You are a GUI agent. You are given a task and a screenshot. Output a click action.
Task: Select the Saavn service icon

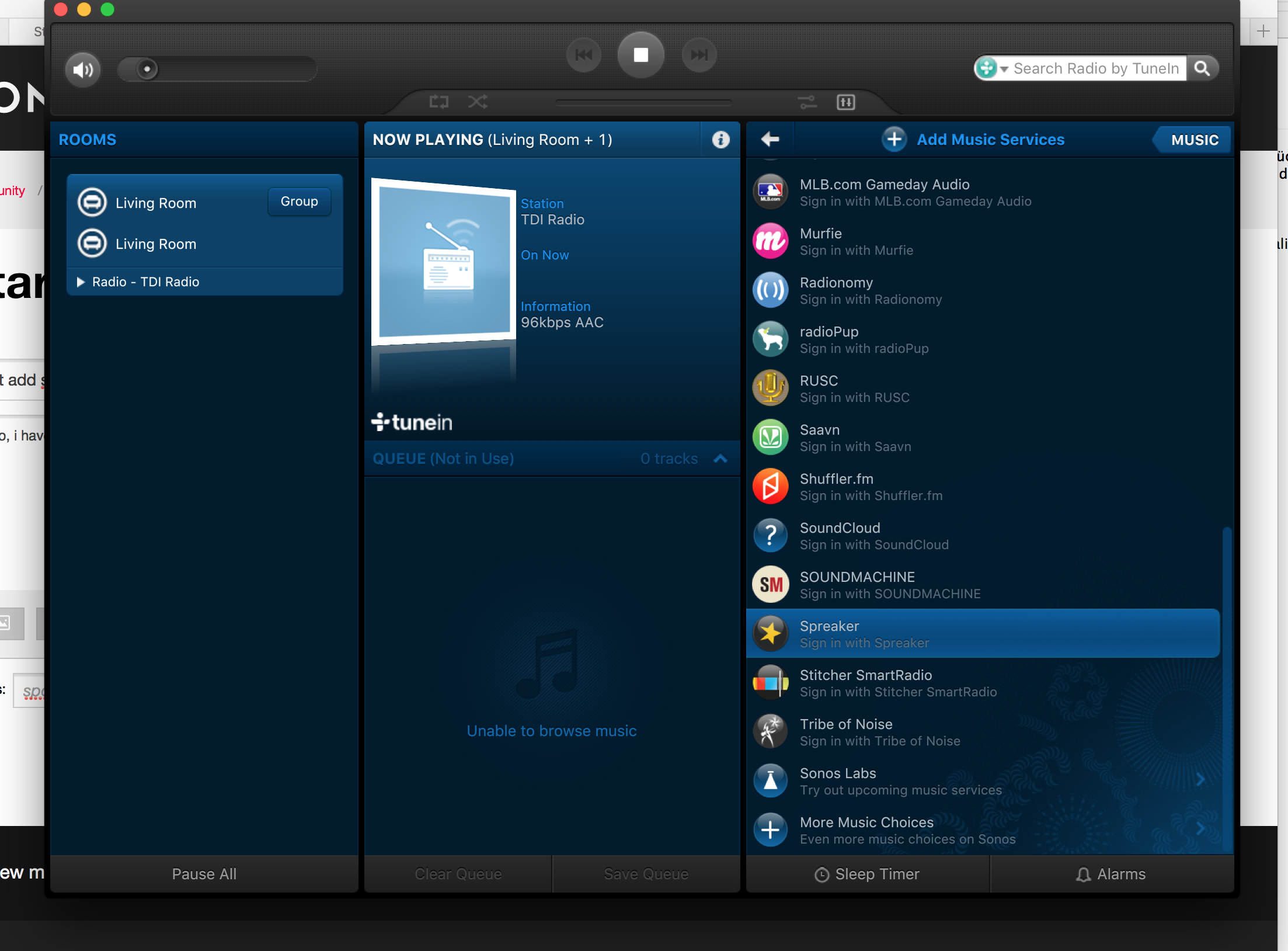[x=770, y=437]
